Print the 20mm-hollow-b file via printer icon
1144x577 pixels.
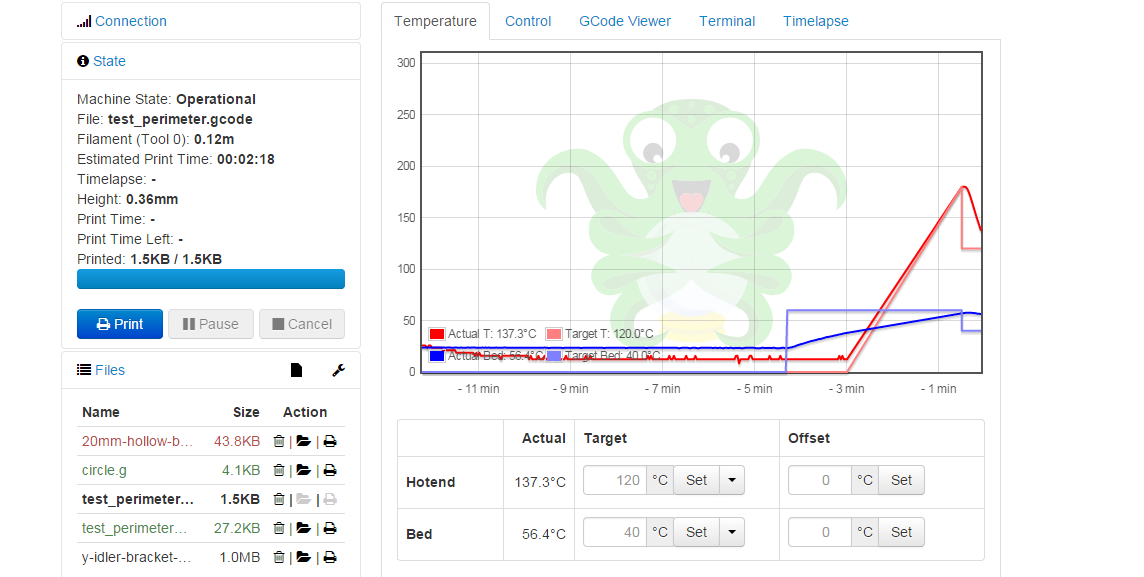(330, 441)
